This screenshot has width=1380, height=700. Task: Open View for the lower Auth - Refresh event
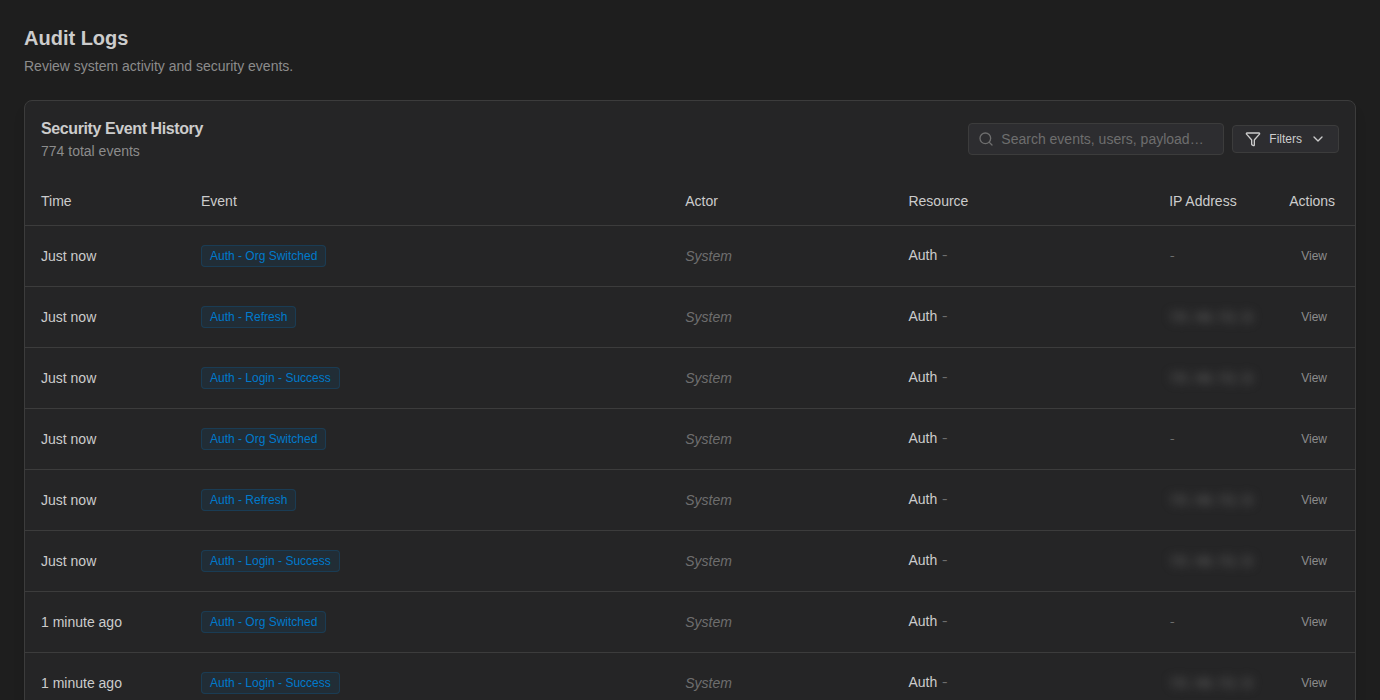click(x=1314, y=500)
